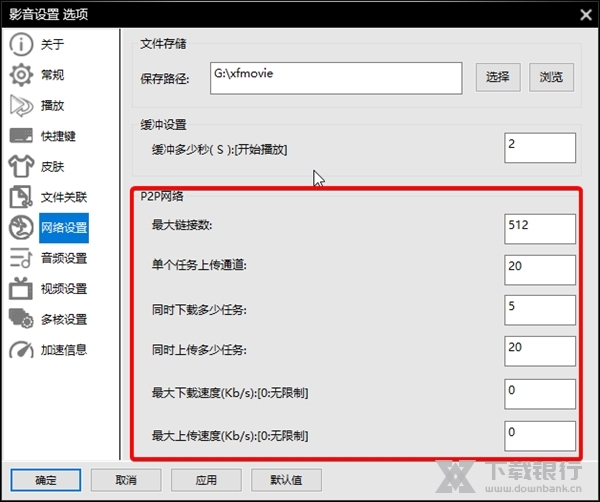Click the 最大链接数 field showing 512

point(540,229)
